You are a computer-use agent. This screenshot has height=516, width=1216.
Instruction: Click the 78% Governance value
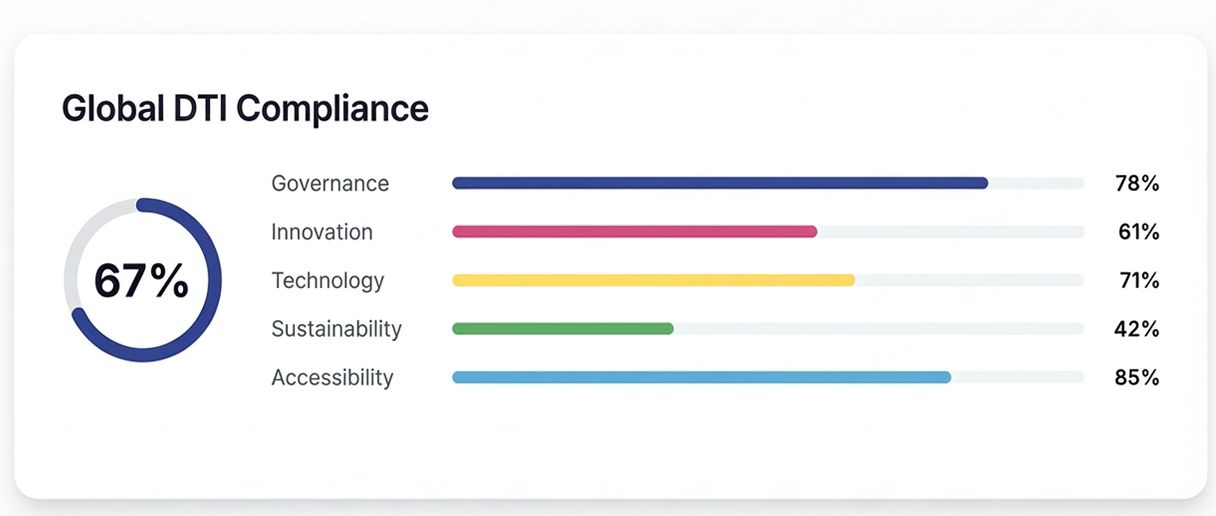(x=1137, y=184)
